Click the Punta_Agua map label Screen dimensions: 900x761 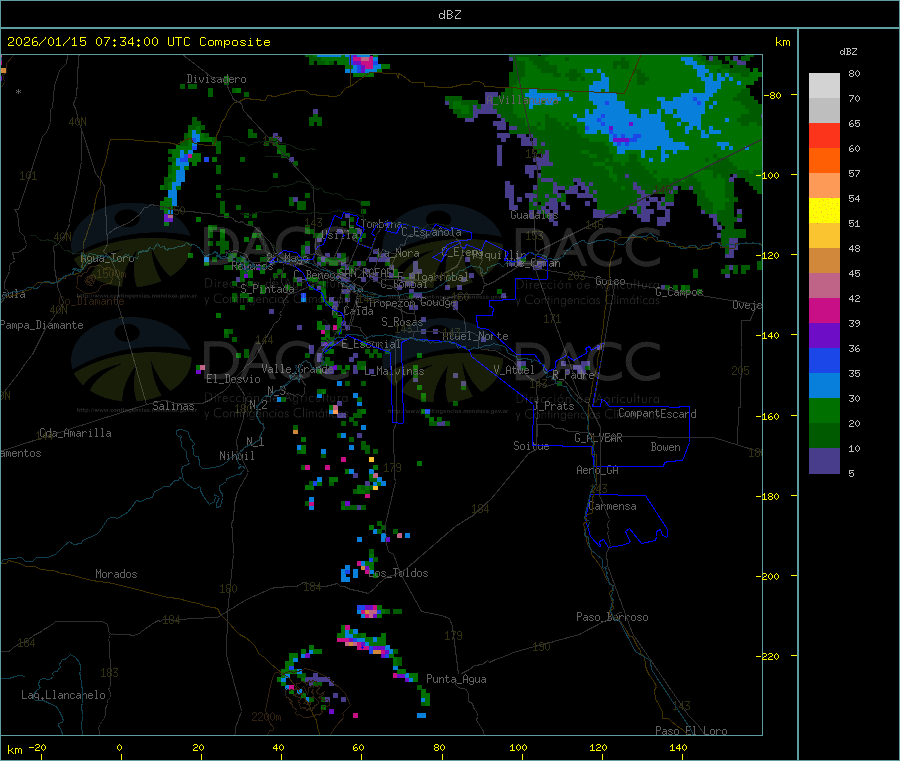point(456,679)
